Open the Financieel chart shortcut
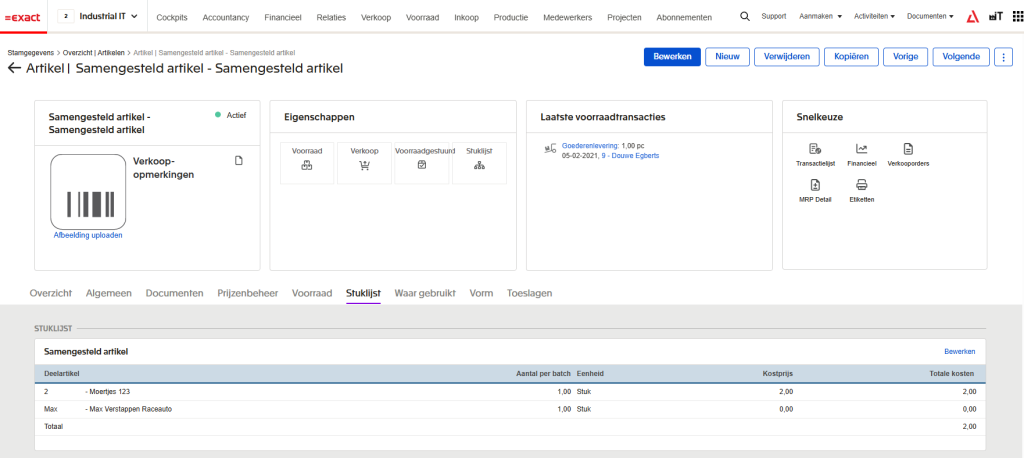1024x458 pixels. pyautogui.click(x=861, y=149)
